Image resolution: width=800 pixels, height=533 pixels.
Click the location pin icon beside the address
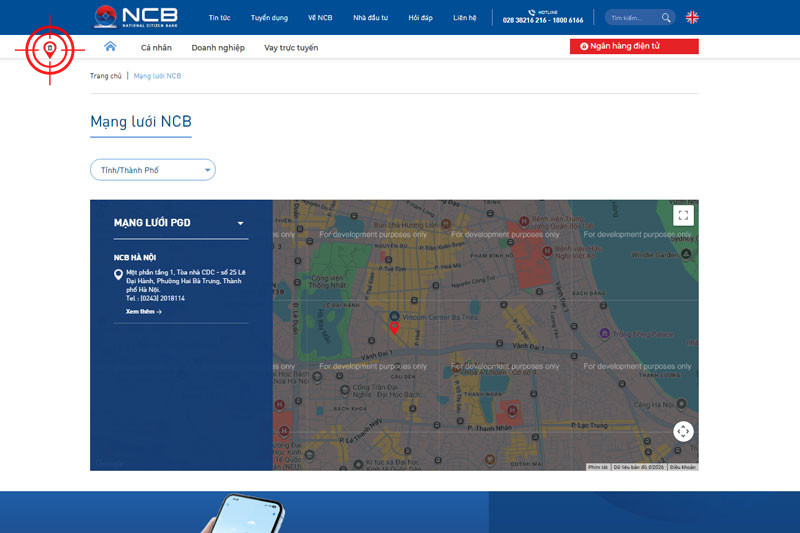pos(118,274)
